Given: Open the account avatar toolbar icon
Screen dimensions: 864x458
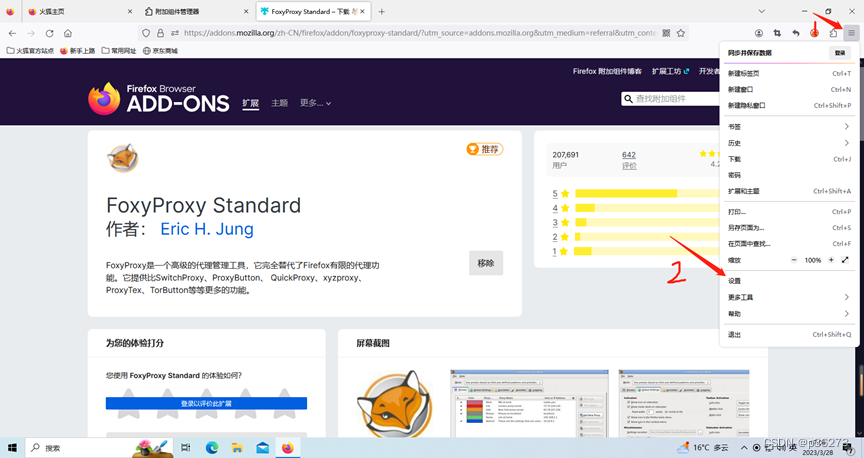Looking at the screenshot, I should point(759,33).
